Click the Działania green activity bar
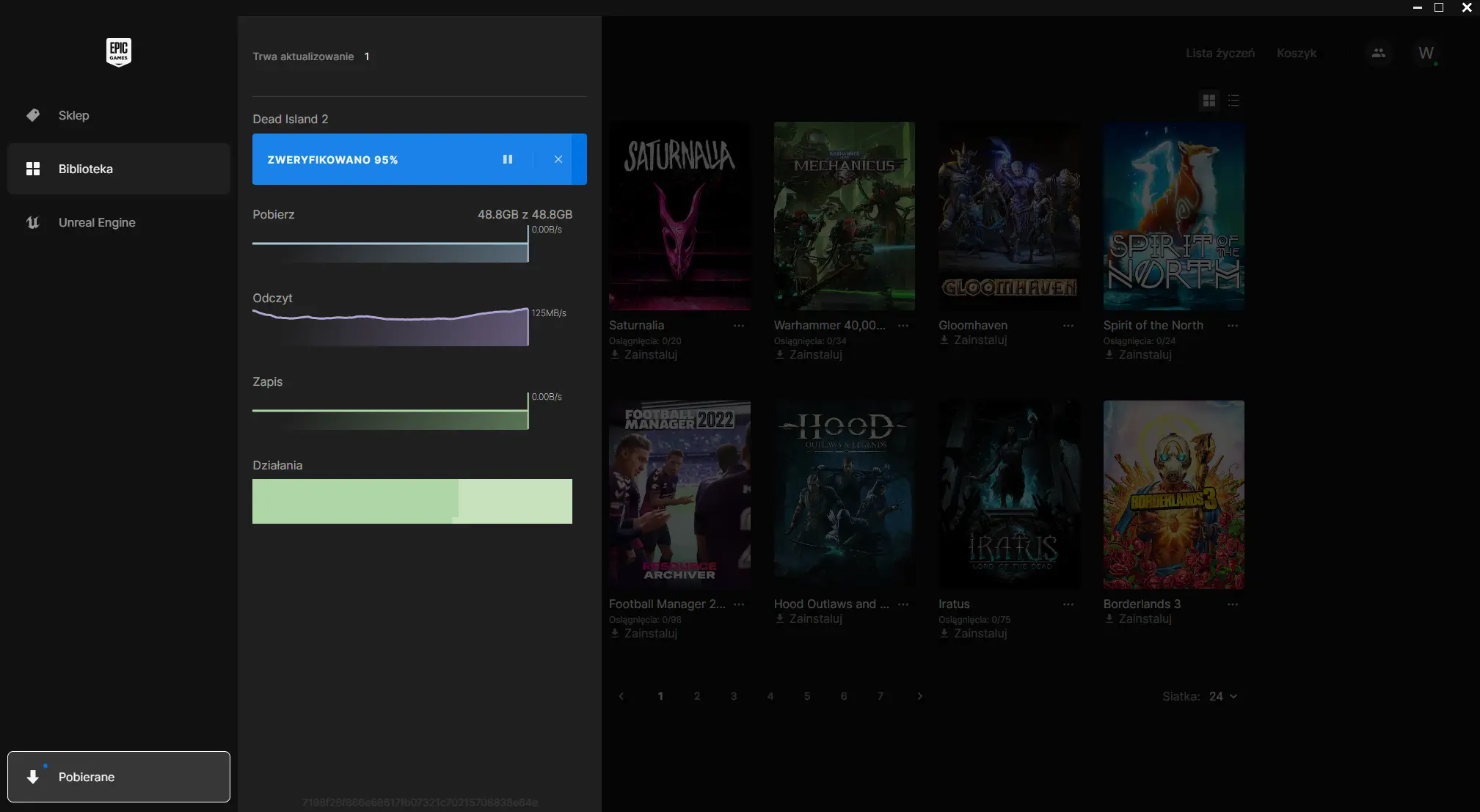Screen dimensions: 1480x812 click(412, 501)
